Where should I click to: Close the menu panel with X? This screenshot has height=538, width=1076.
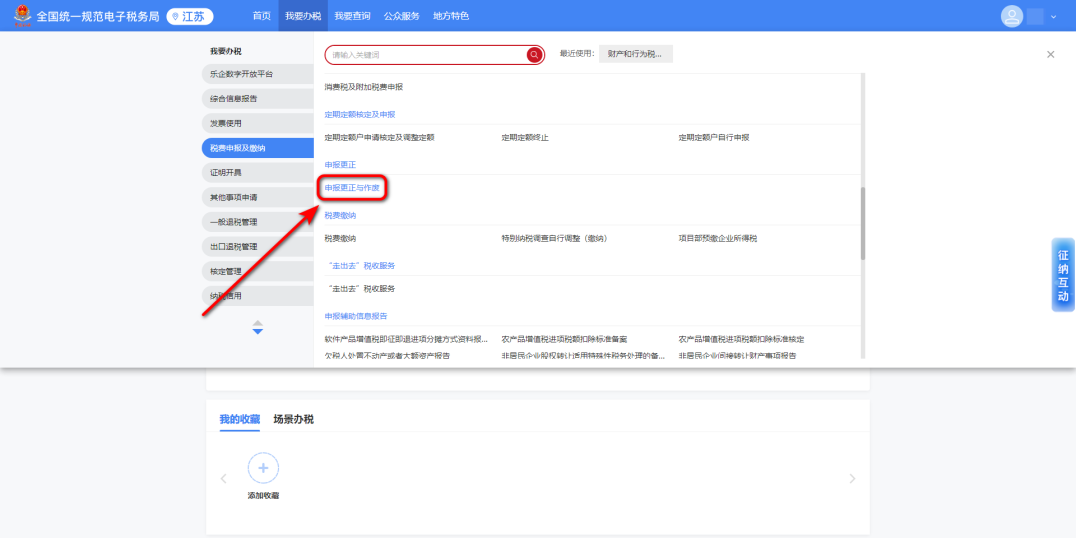[1050, 55]
